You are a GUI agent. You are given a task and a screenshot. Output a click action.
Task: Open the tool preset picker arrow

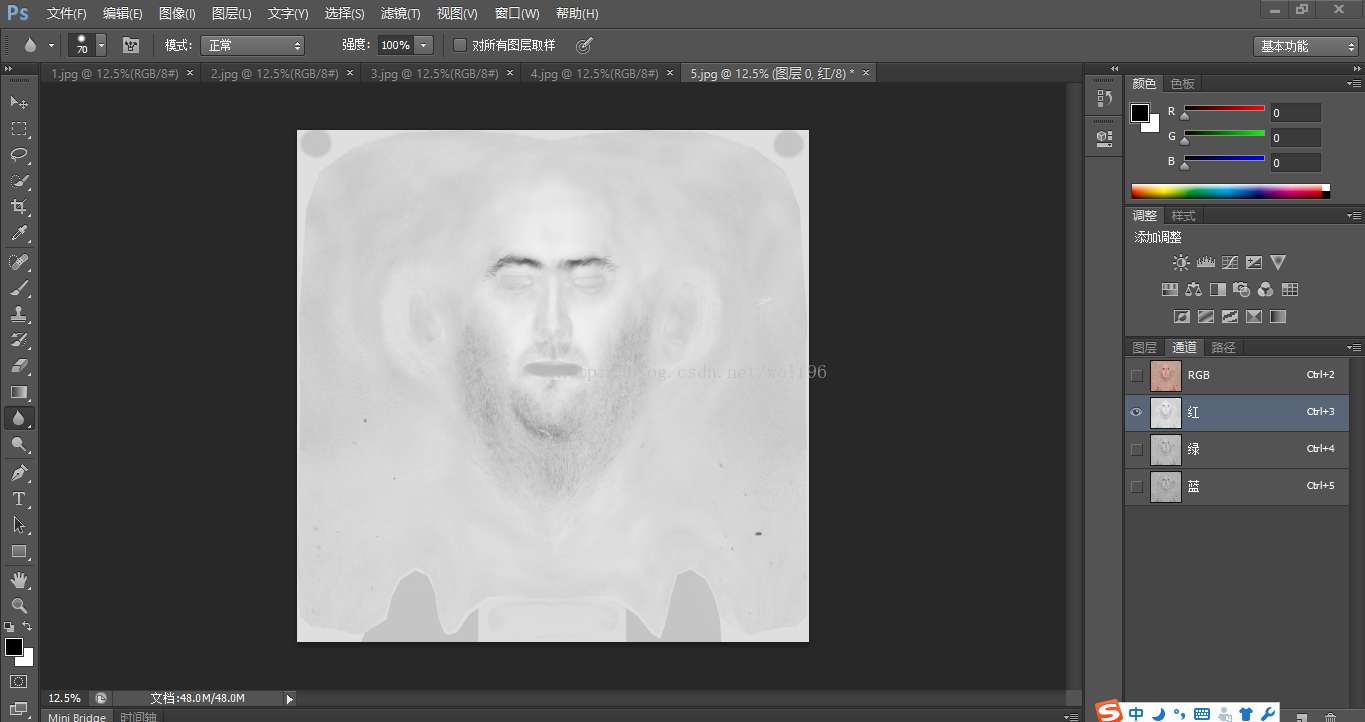51,45
